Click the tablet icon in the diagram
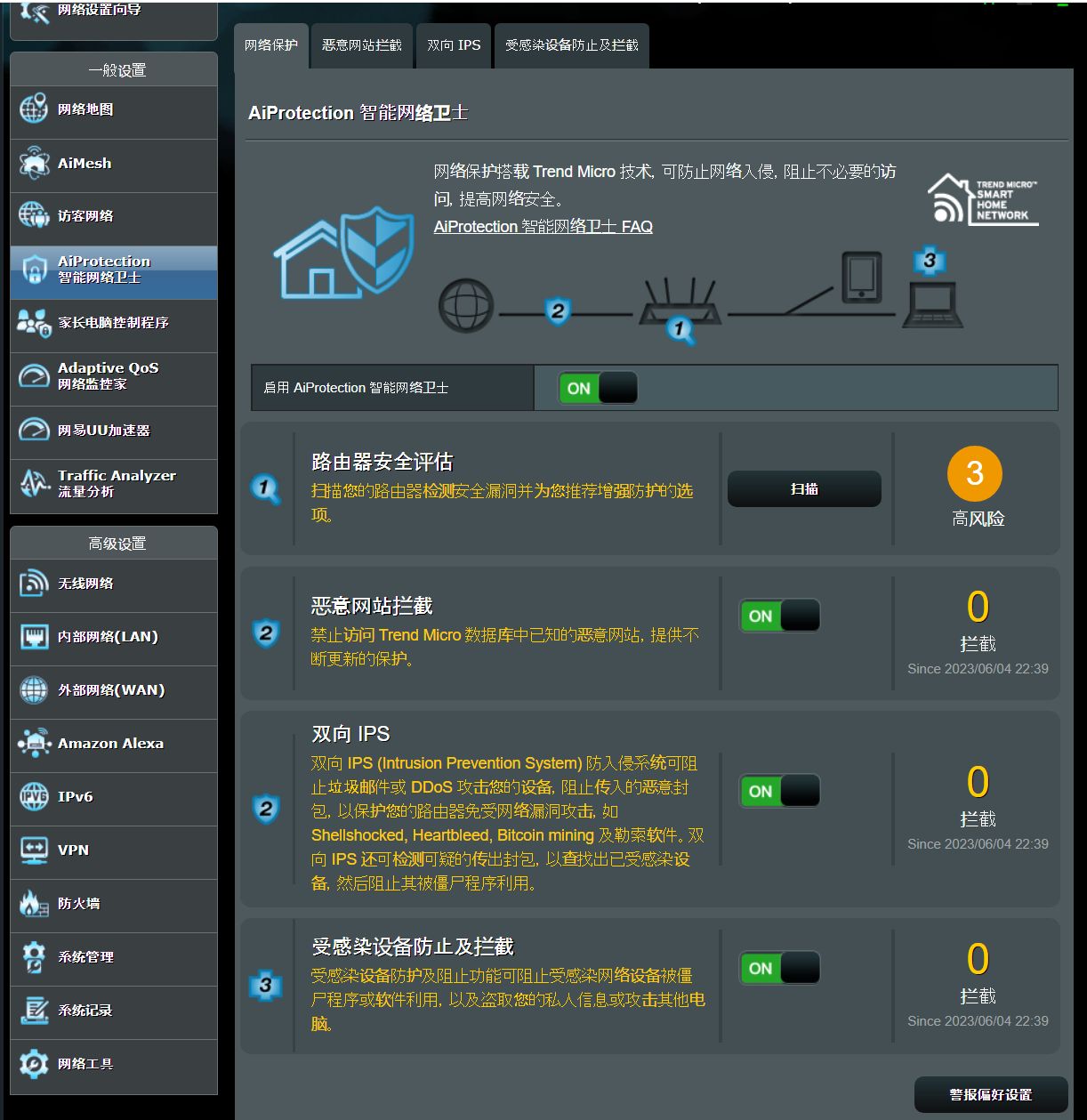Viewport: 1087px width, 1120px height. point(862,277)
